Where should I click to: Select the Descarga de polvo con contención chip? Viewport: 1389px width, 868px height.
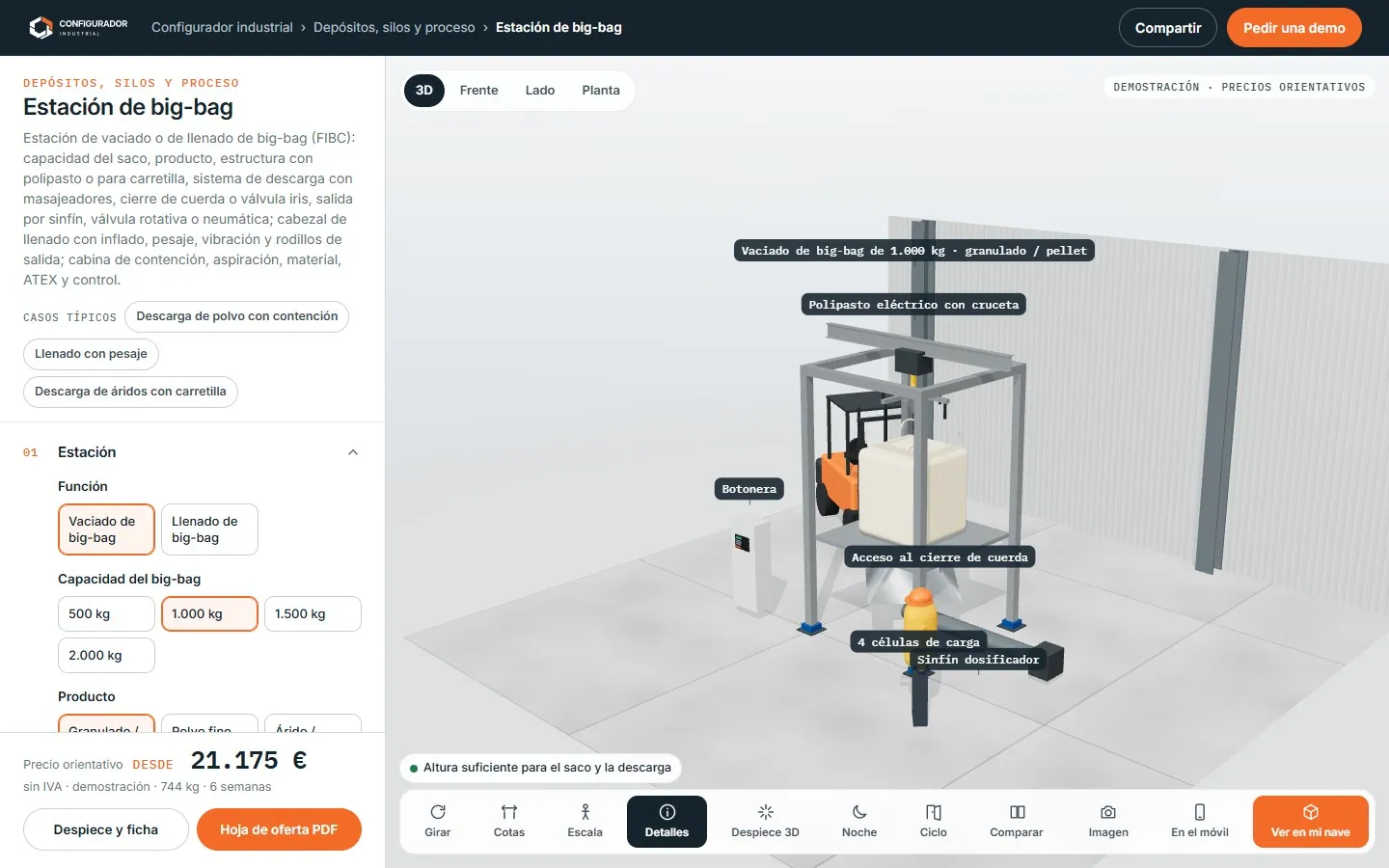(237, 316)
